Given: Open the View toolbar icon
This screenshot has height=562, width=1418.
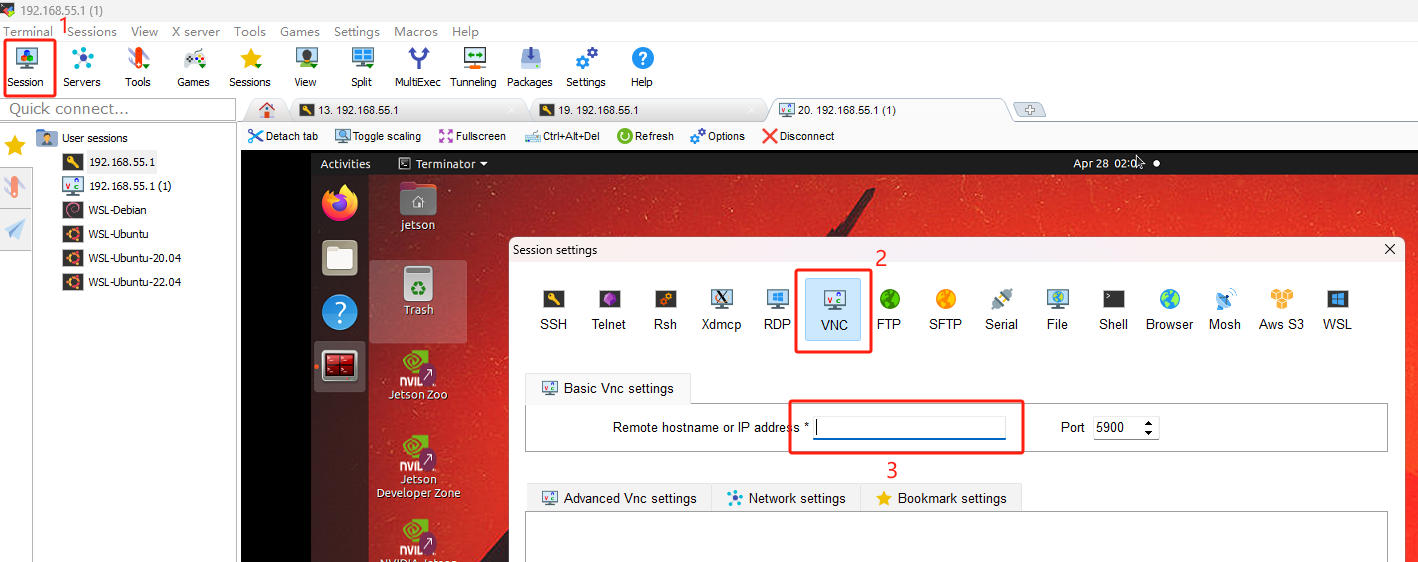Looking at the screenshot, I should (x=306, y=67).
